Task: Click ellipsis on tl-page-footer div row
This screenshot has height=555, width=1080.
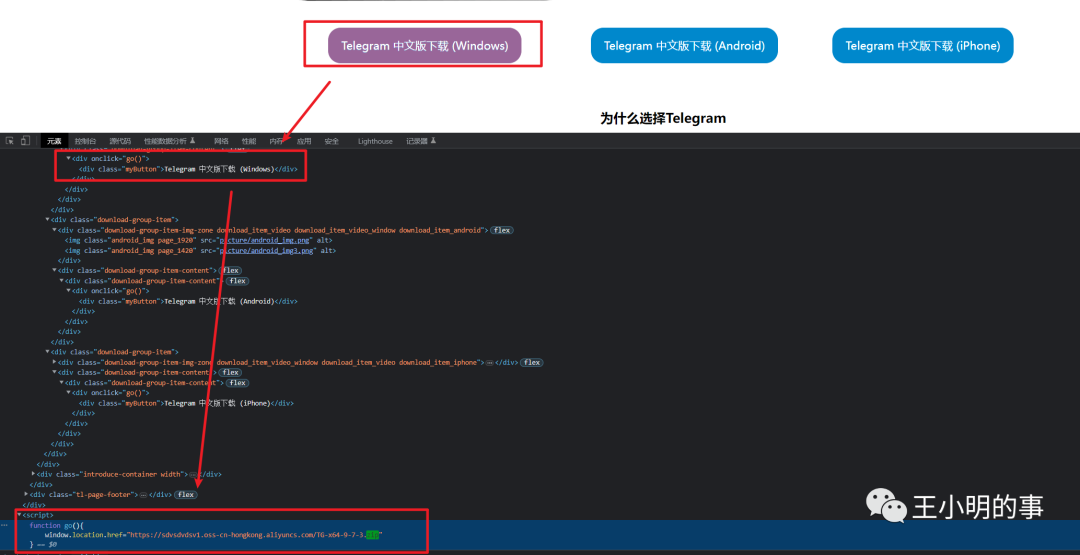Action: coord(143,494)
